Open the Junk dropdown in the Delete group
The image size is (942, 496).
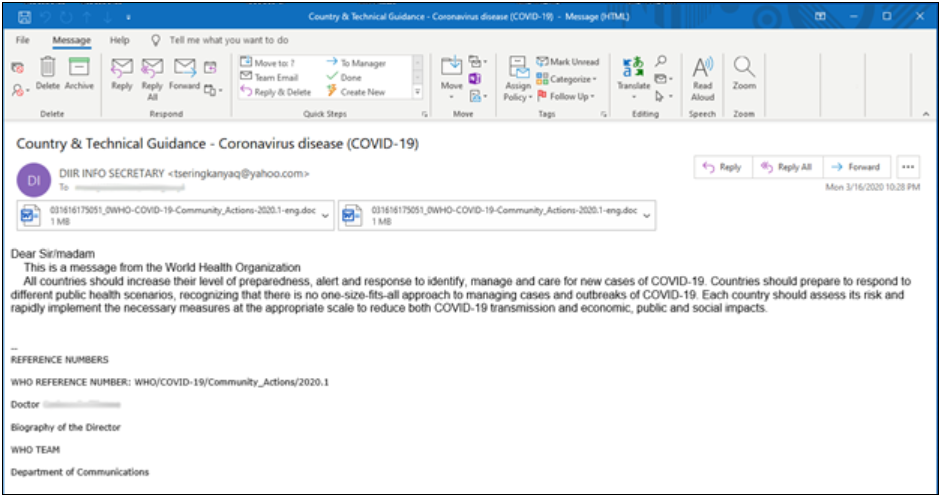(20, 91)
